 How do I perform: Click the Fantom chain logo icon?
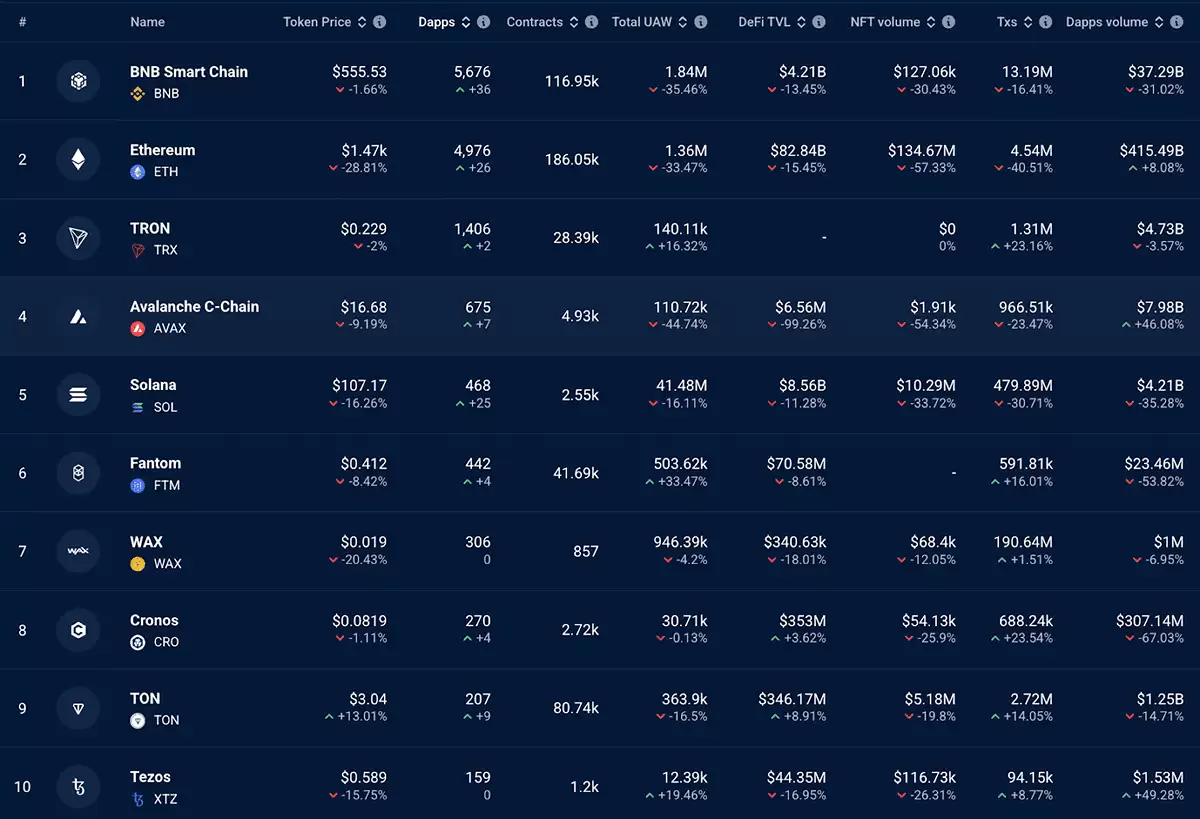78,473
